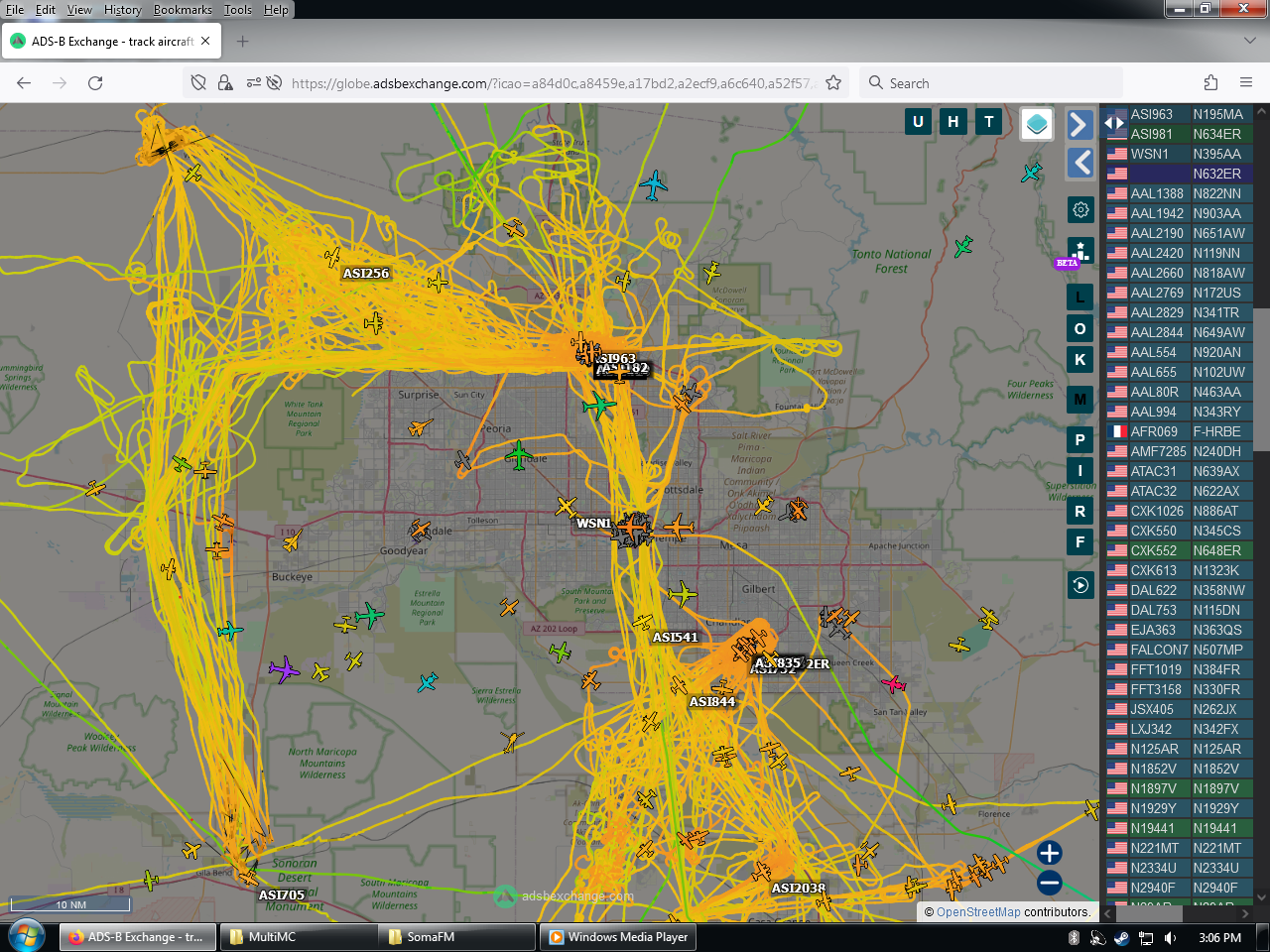Switch to MultiMC in the taskbar

298,937
